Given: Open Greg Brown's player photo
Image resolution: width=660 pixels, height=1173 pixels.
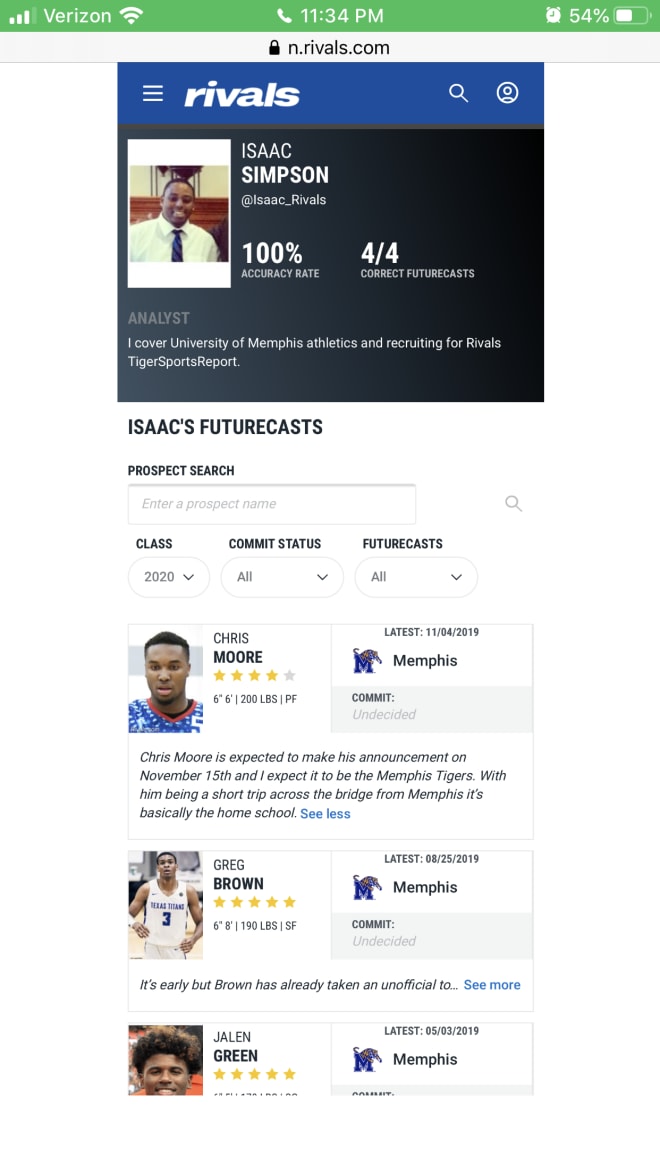Looking at the screenshot, I should (x=165, y=905).
